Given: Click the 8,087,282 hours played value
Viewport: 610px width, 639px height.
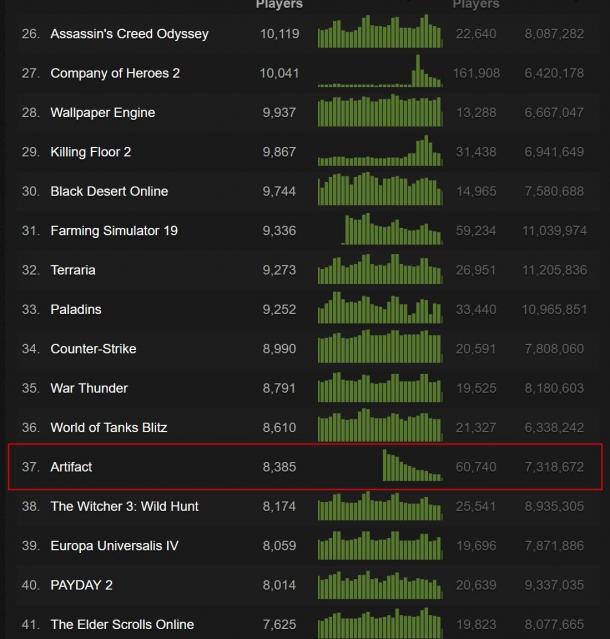Looking at the screenshot, I should coord(554,34).
